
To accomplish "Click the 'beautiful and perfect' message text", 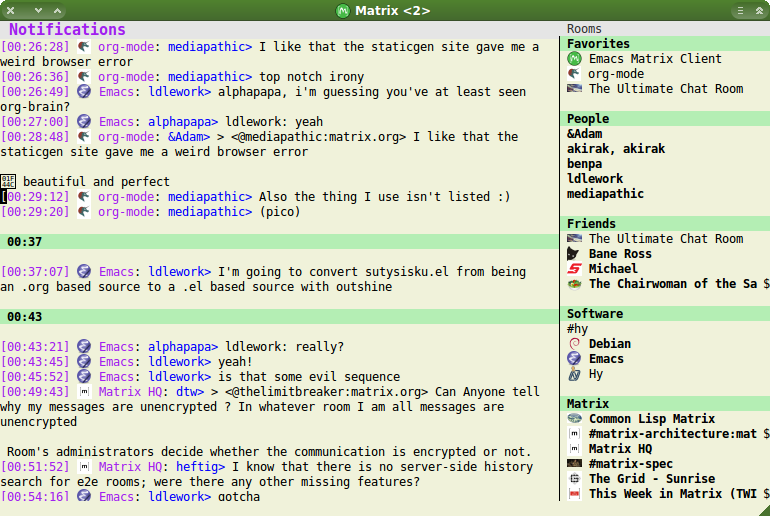I will pyautogui.click(x=96, y=182).
